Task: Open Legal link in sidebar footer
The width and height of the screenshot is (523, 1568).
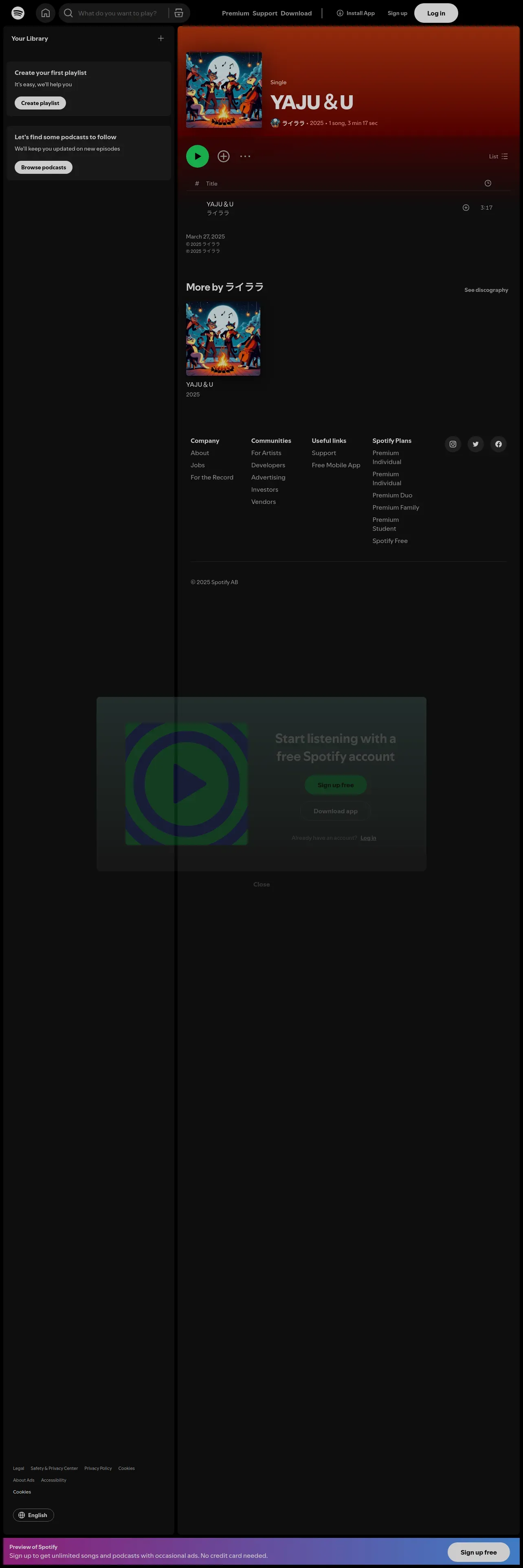Action: point(18,1468)
